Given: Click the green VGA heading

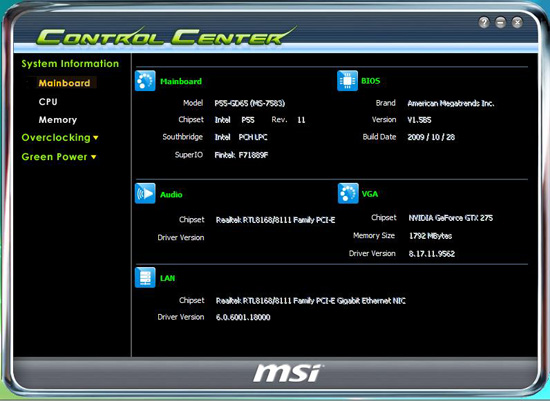Looking at the screenshot, I should click(x=370, y=194).
